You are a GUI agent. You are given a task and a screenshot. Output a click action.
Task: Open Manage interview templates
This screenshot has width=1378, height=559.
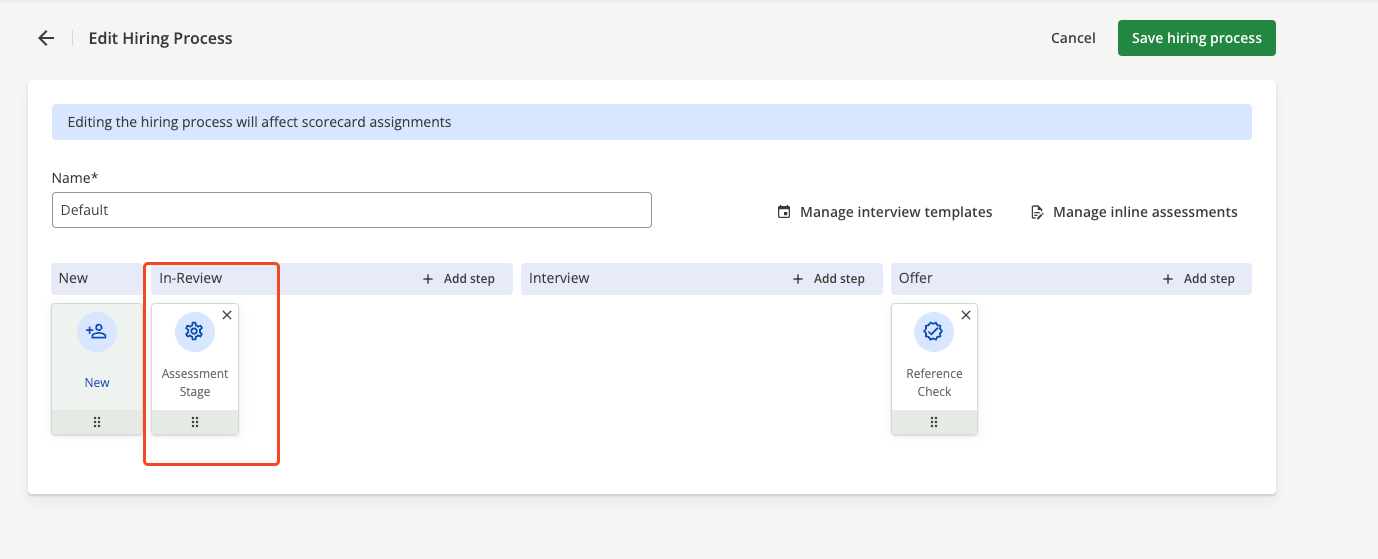click(x=896, y=212)
